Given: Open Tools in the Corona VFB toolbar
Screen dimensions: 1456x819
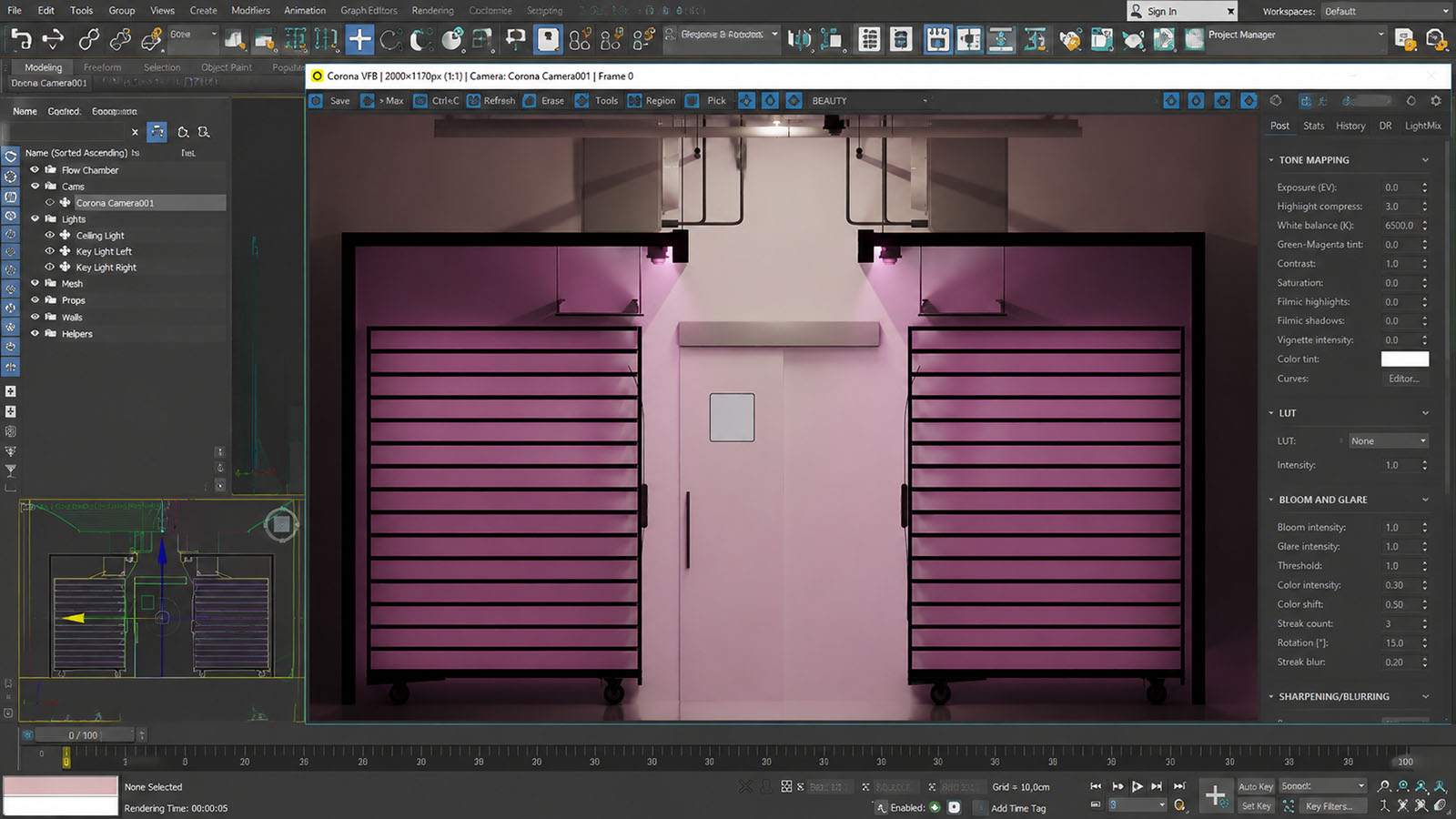Looking at the screenshot, I should [x=597, y=101].
